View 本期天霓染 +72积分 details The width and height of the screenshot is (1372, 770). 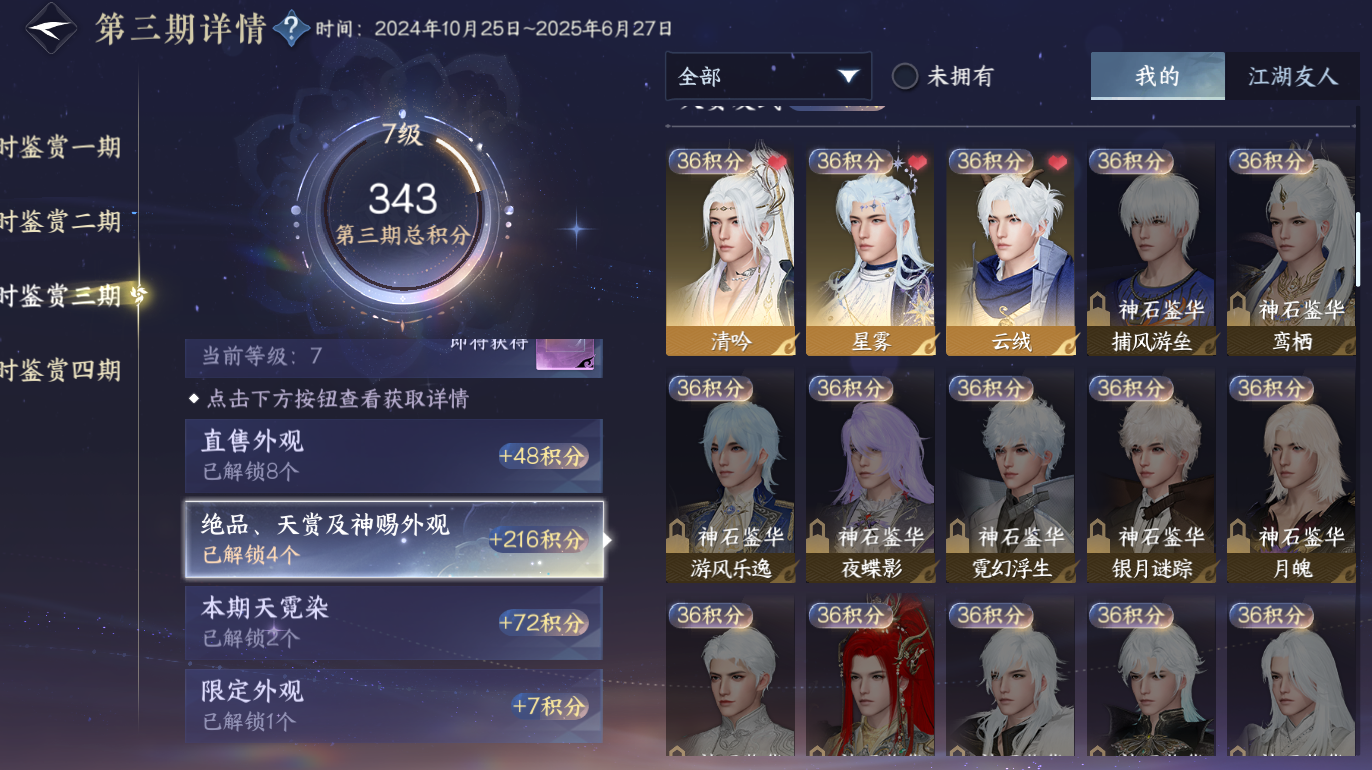click(394, 622)
